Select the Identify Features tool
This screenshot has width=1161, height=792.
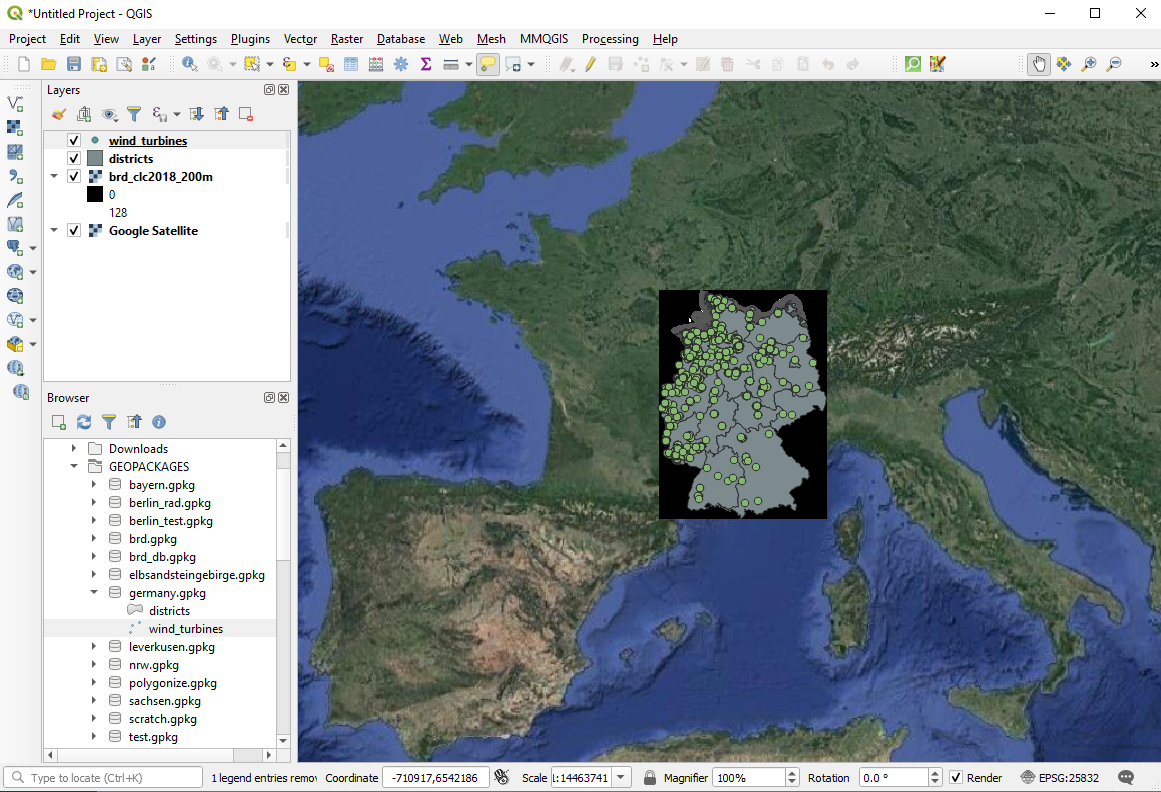click(x=190, y=64)
